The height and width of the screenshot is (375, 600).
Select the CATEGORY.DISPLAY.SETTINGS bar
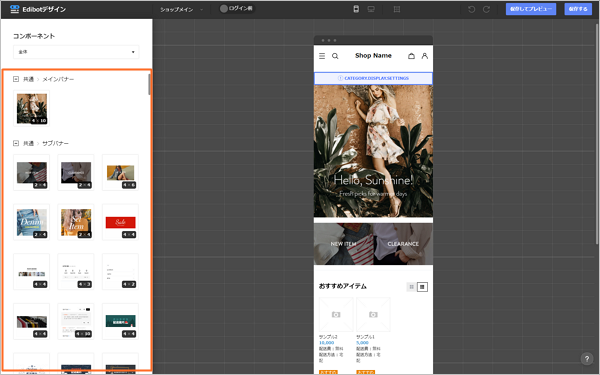[373, 78]
